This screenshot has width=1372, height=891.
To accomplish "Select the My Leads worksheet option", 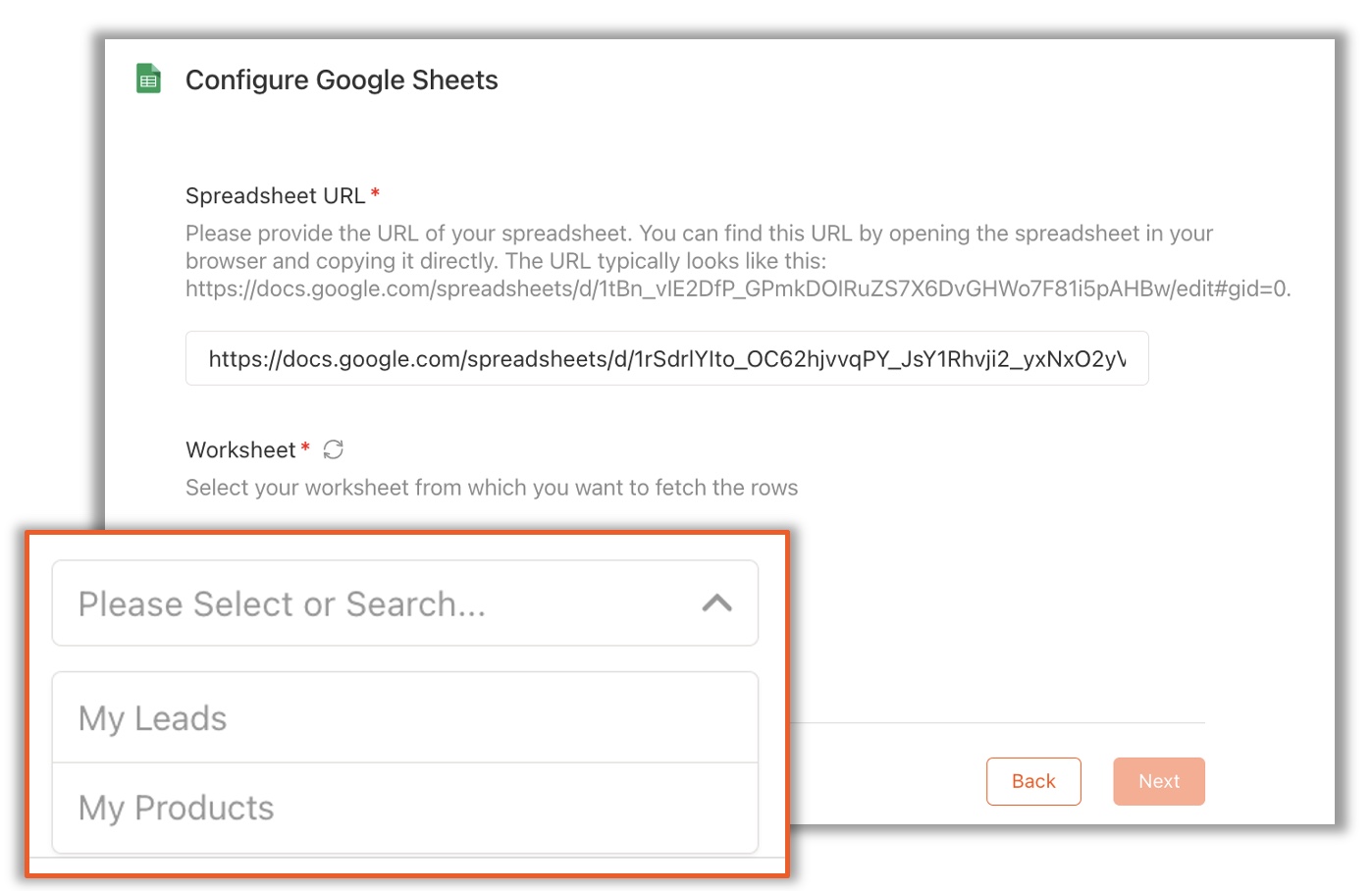I will [405, 718].
